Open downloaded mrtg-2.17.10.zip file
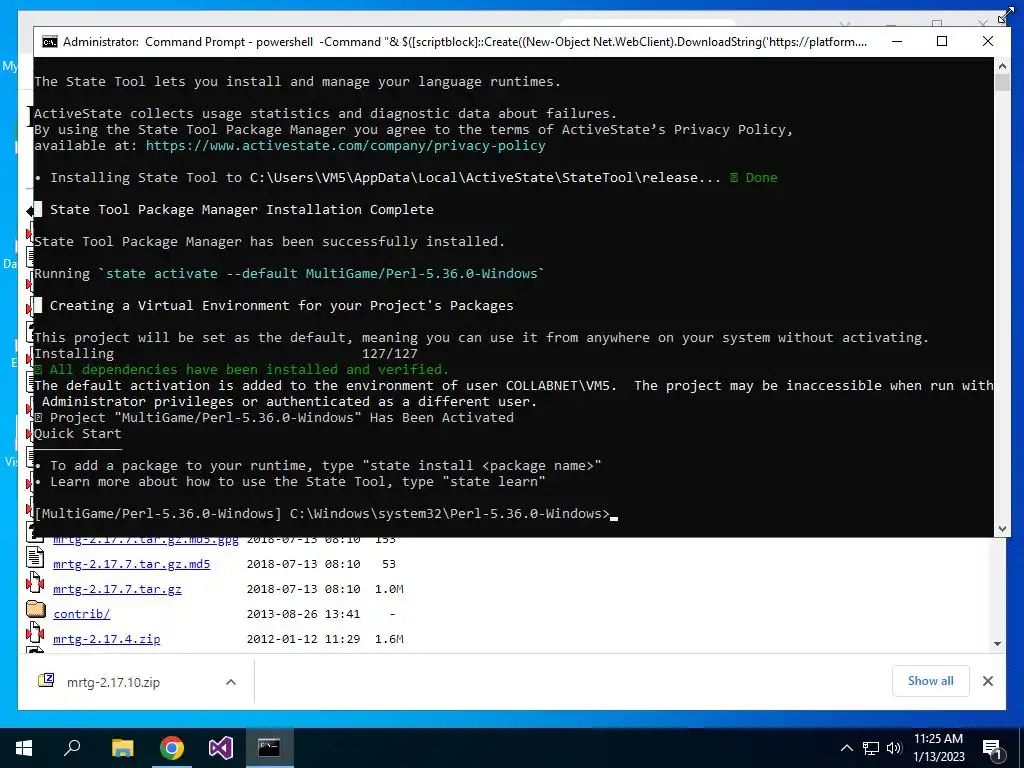 point(114,682)
